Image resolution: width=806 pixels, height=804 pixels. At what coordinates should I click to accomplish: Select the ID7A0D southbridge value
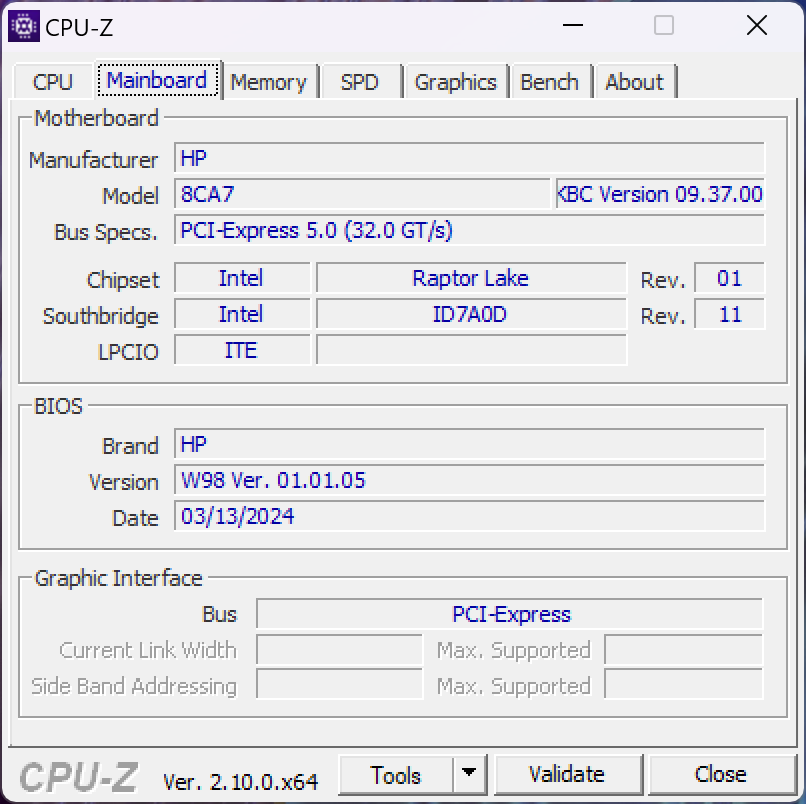click(x=471, y=314)
